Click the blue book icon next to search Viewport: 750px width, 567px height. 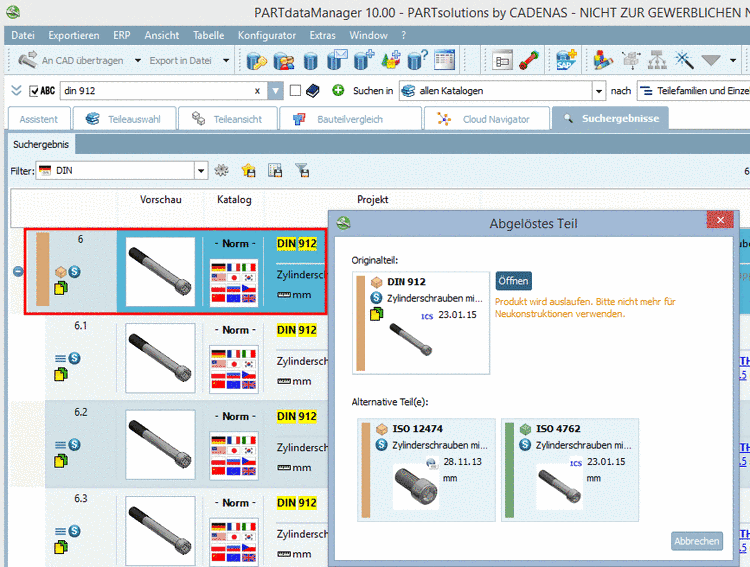tap(313, 90)
